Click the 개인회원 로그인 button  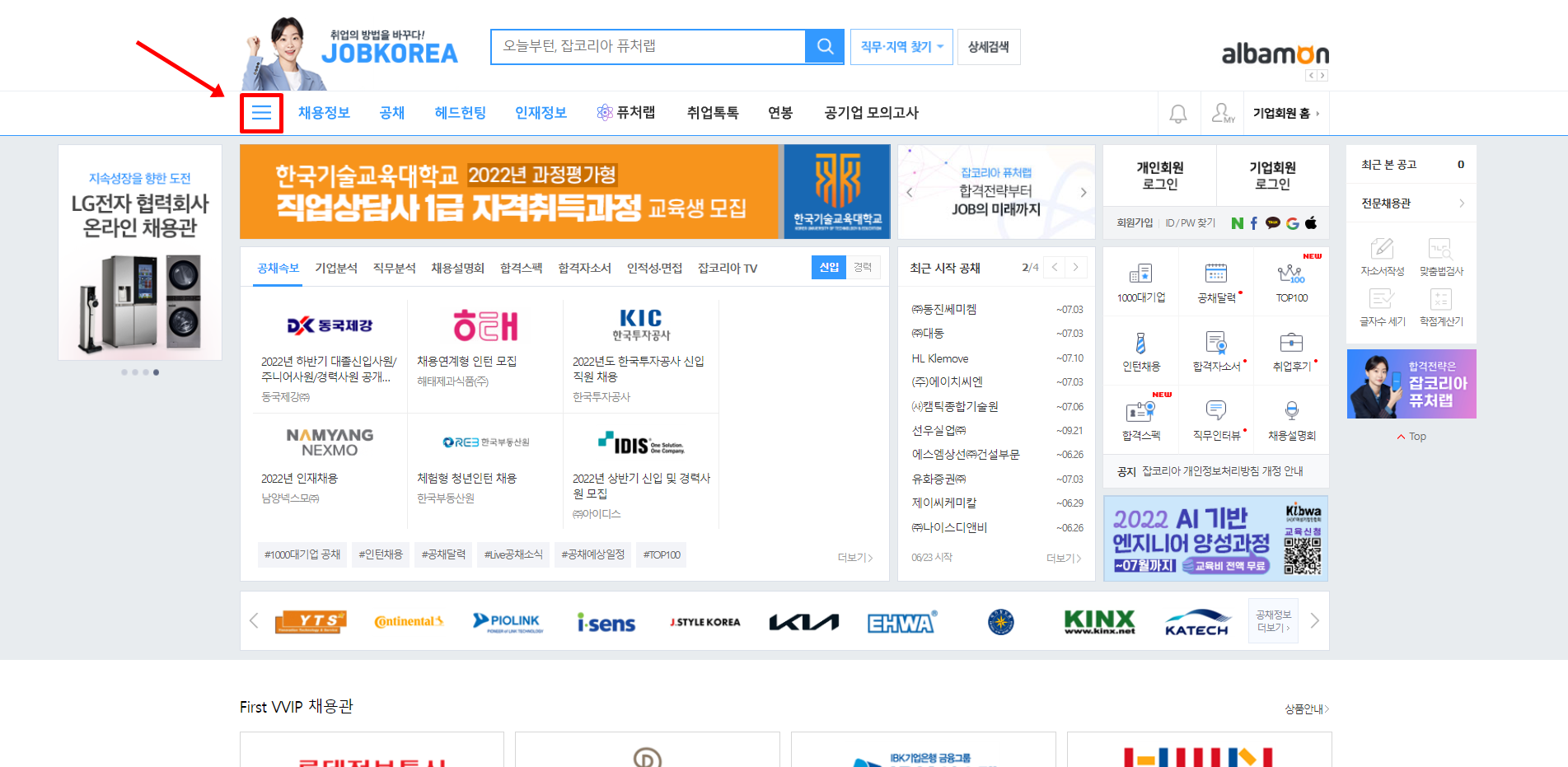tap(1159, 175)
